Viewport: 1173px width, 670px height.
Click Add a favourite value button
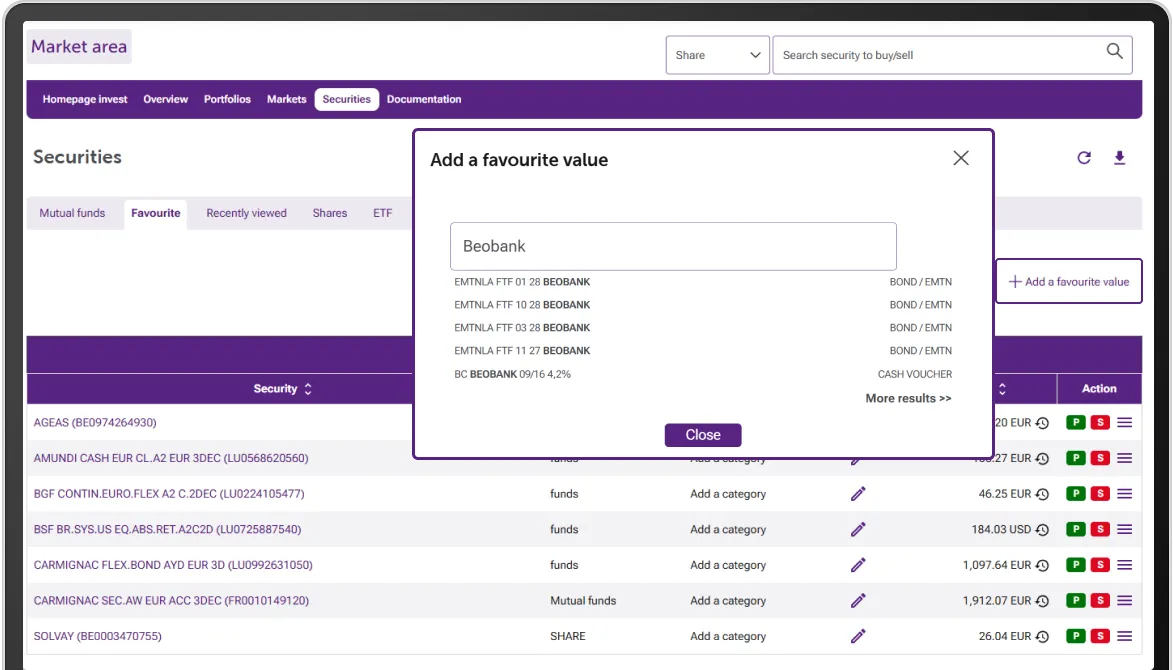click(x=1068, y=281)
